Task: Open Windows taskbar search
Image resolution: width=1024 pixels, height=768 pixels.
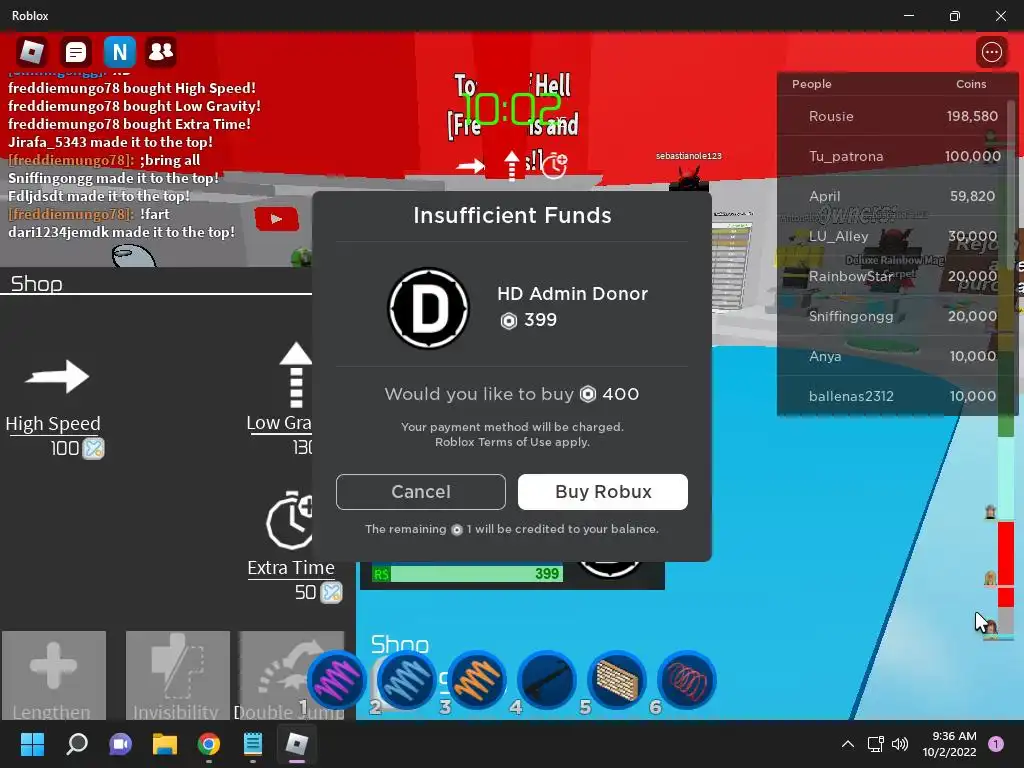Action: [x=77, y=744]
